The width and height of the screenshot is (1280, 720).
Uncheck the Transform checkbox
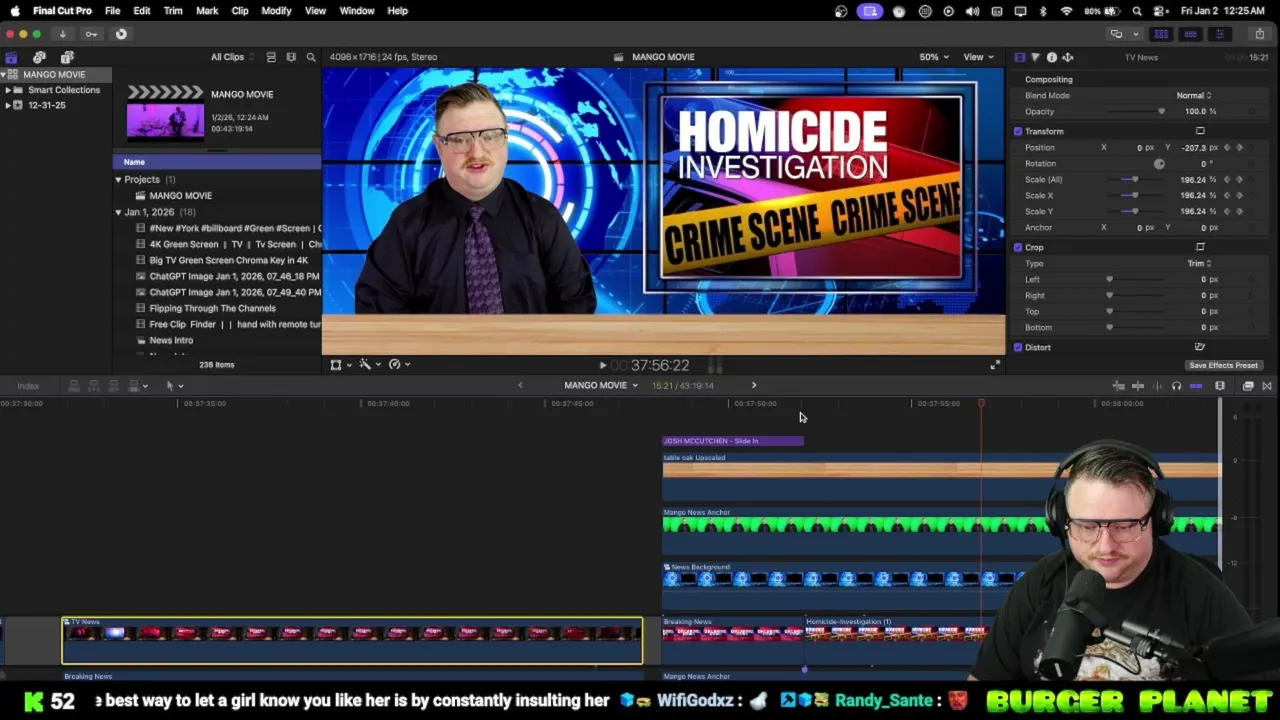(x=1018, y=131)
